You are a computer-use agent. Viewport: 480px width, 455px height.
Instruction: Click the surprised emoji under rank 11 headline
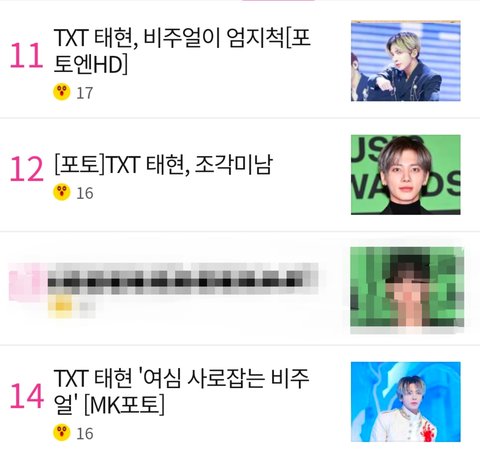[x=62, y=92]
